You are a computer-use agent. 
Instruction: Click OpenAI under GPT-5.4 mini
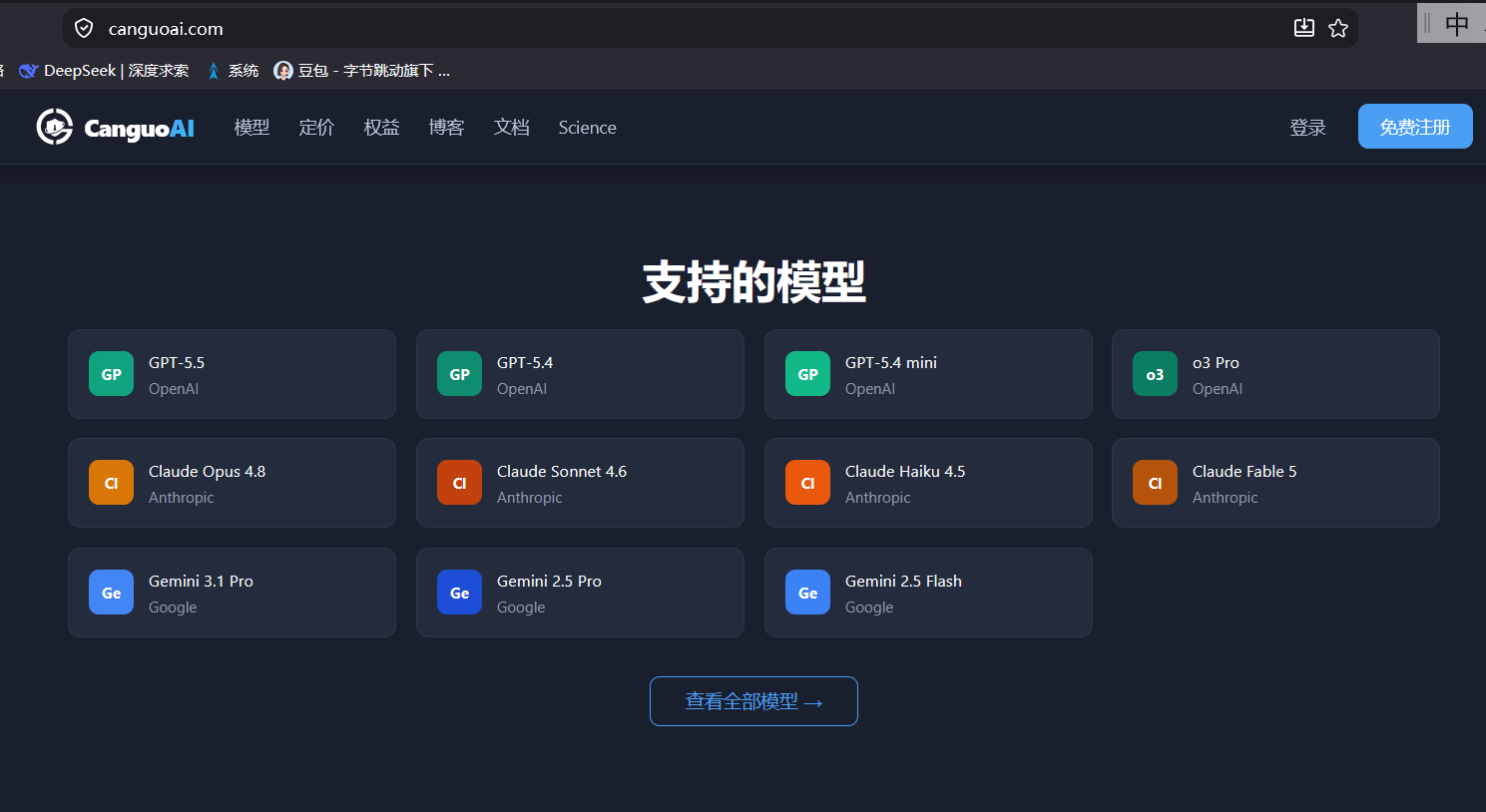click(870, 389)
